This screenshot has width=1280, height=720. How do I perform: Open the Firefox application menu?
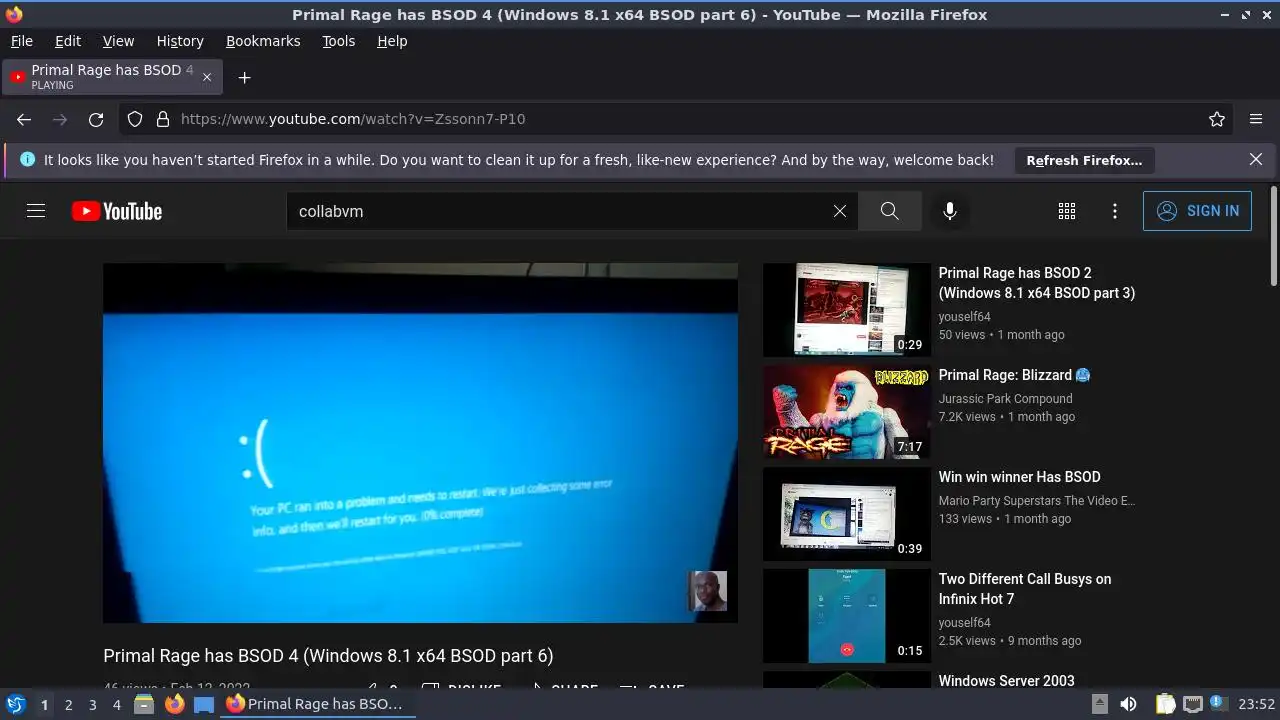pyautogui.click(x=1256, y=119)
